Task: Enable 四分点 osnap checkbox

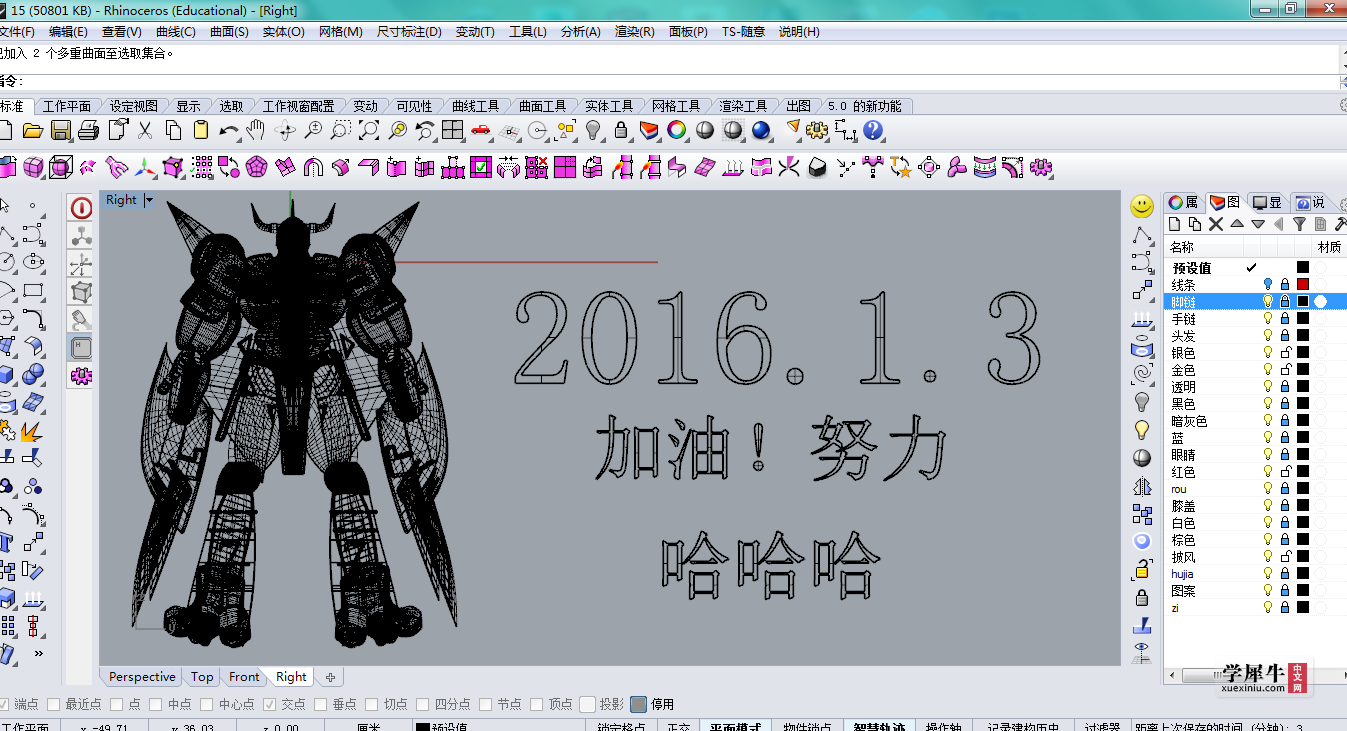Action: pyautogui.click(x=423, y=704)
